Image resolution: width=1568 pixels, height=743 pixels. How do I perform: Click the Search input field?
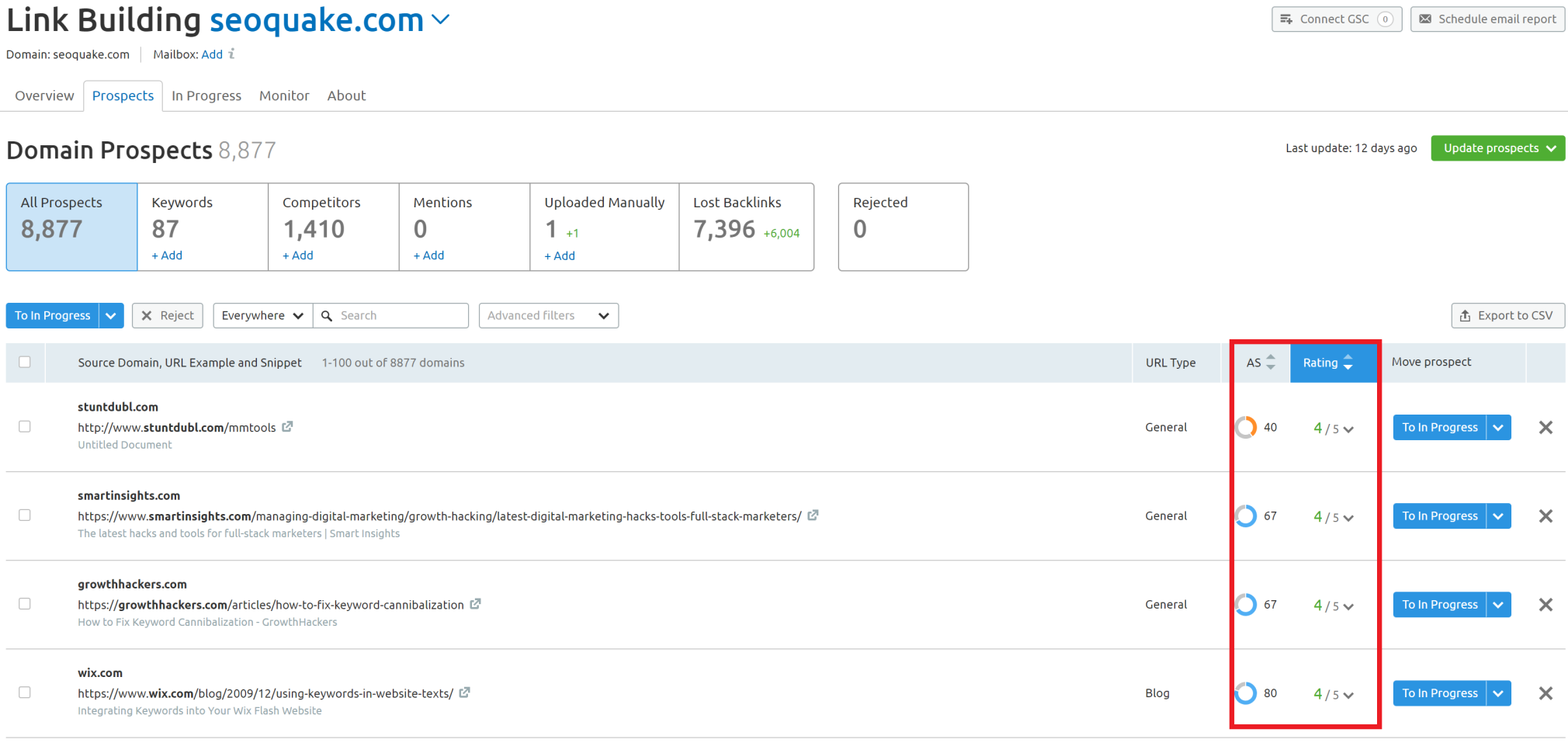click(391, 315)
